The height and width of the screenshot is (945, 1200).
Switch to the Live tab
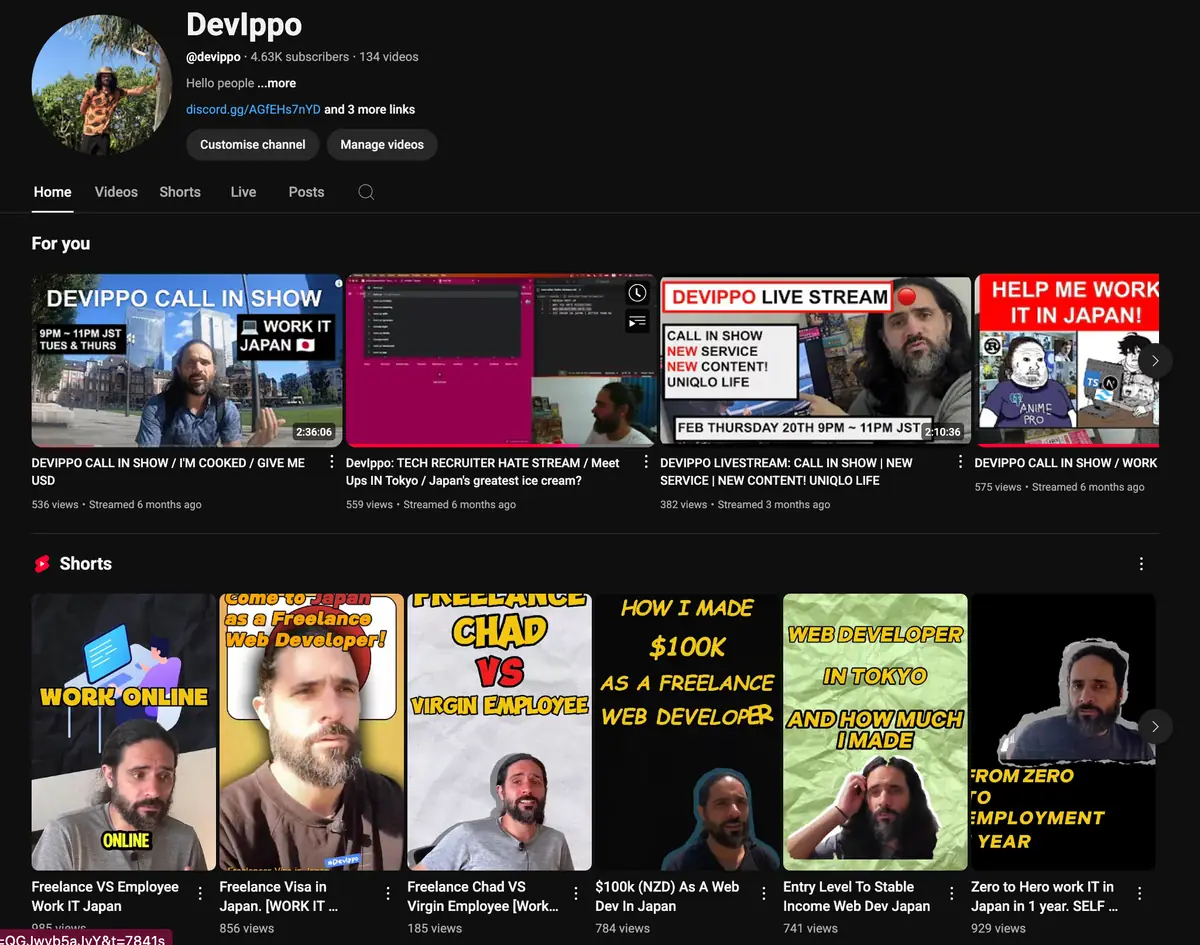243,192
